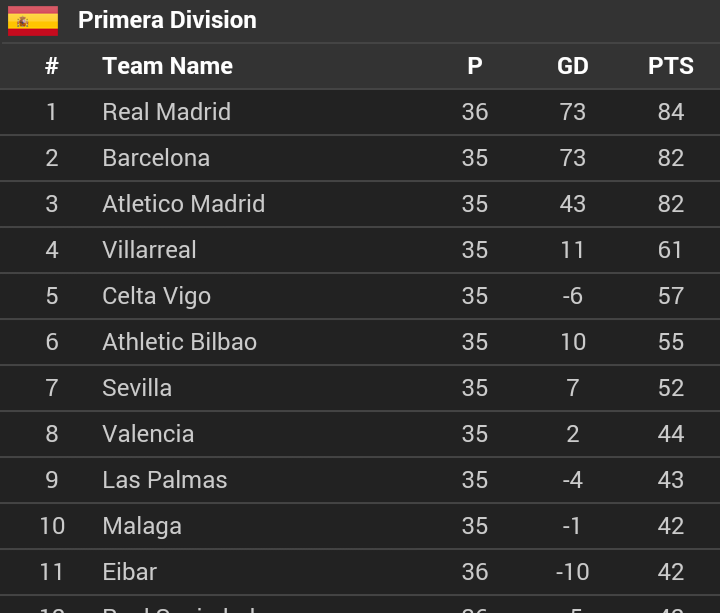Open the Las Palmas row

click(x=360, y=480)
